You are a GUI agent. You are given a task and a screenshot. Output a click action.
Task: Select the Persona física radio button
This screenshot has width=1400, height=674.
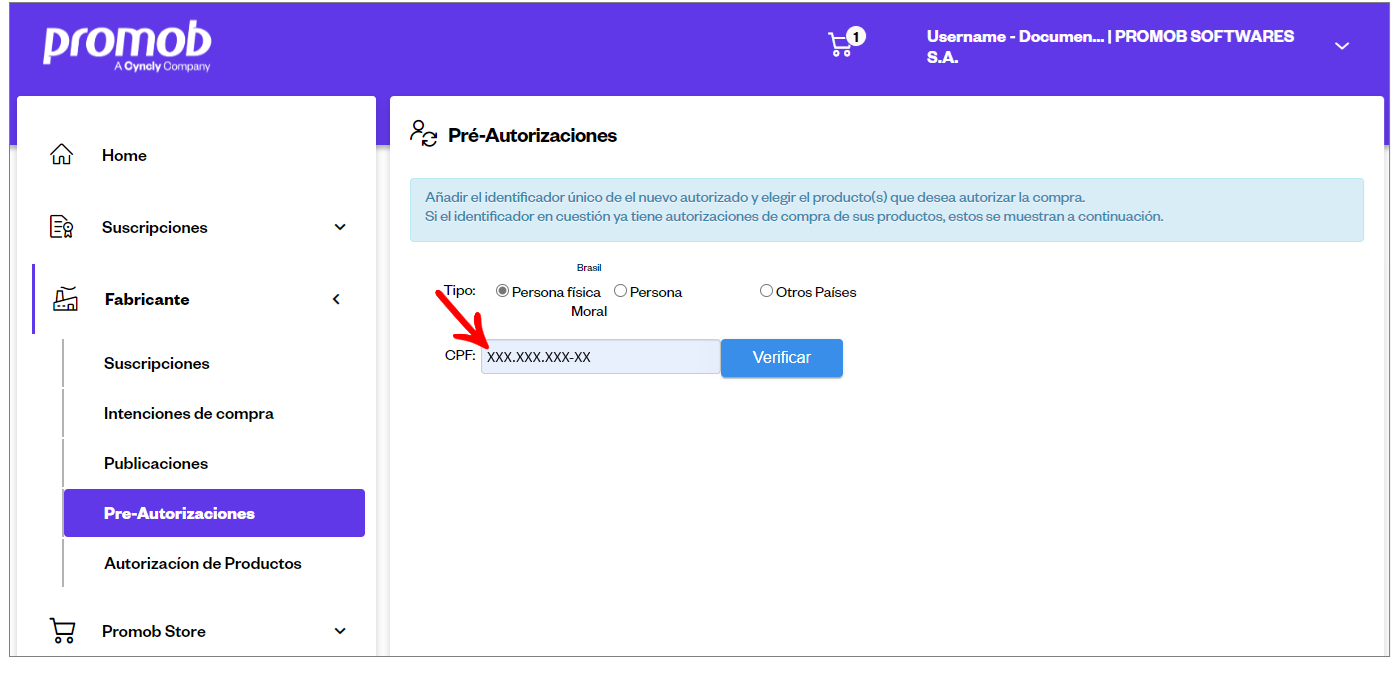click(502, 291)
